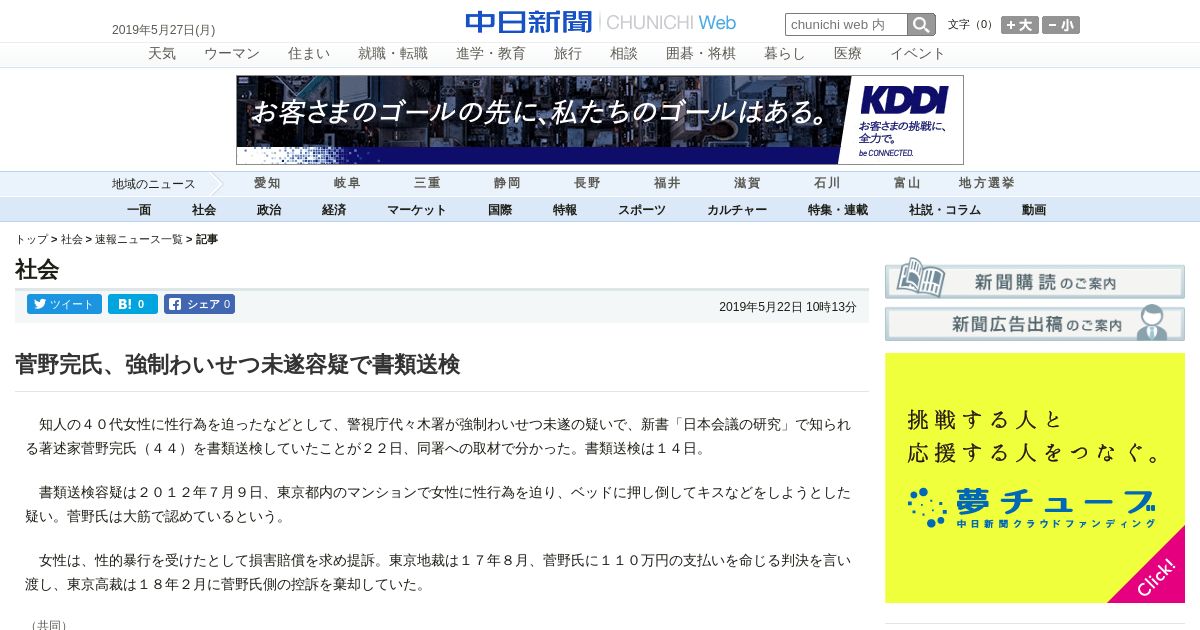The image size is (1200, 630).
Task: Open the 国際 news tab
Action: tap(500, 210)
